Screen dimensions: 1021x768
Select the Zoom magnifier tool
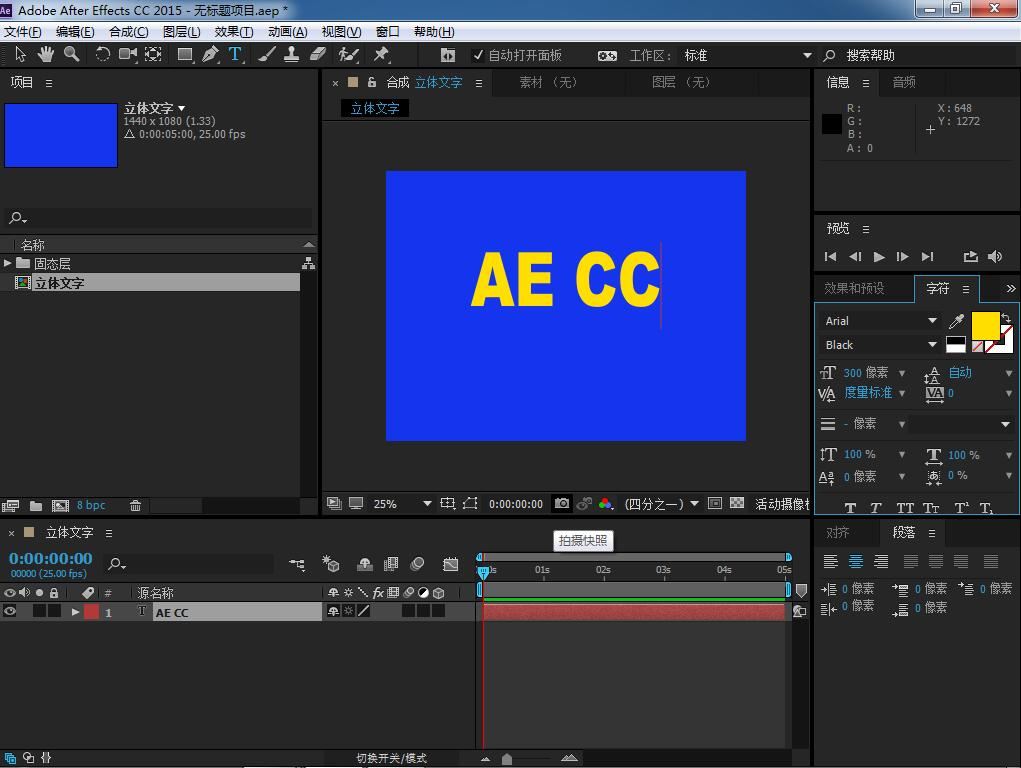click(x=72, y=55)
